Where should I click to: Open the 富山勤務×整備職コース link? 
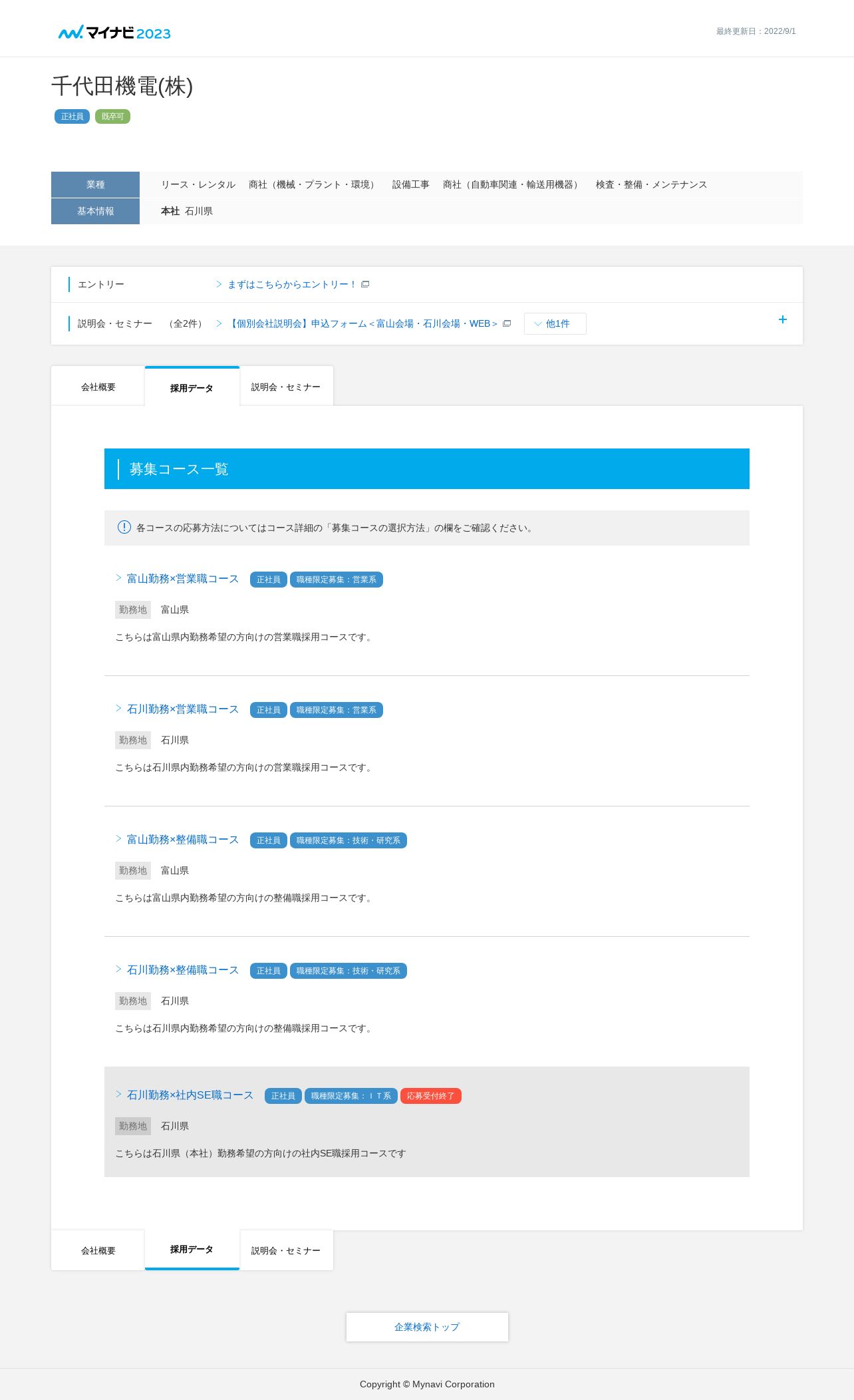coord(183,839)
